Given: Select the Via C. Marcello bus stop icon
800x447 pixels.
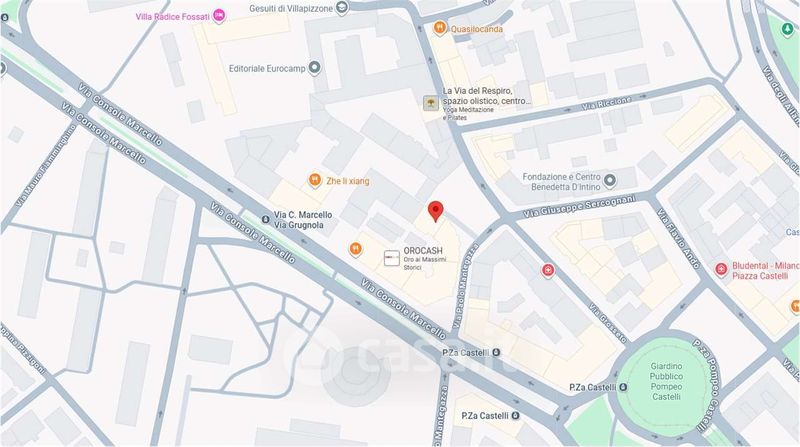Looking at the screenshot, I should [x=265, y=219].
